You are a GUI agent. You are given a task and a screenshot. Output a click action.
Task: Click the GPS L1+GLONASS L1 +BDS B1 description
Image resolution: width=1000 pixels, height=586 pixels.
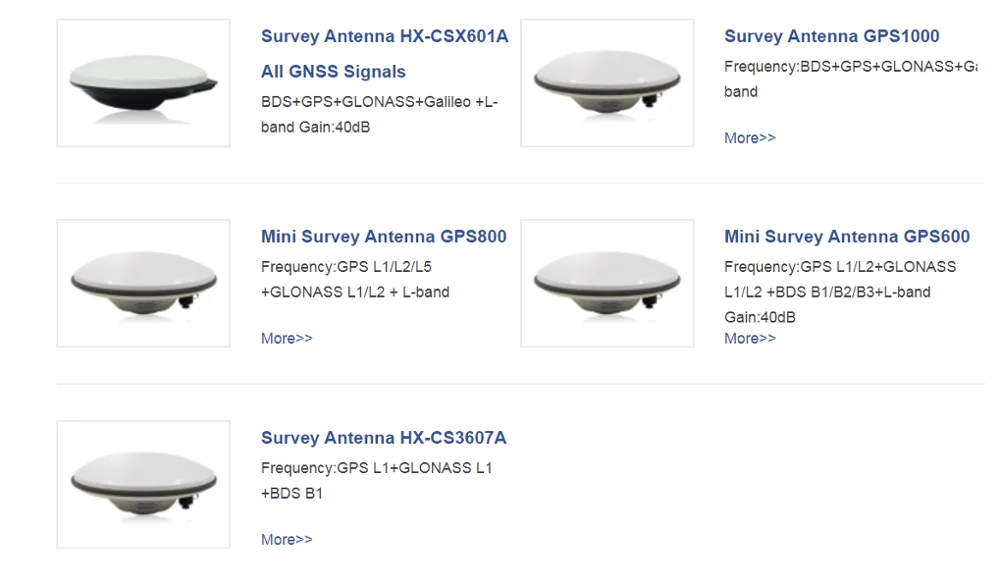point(376,481)
